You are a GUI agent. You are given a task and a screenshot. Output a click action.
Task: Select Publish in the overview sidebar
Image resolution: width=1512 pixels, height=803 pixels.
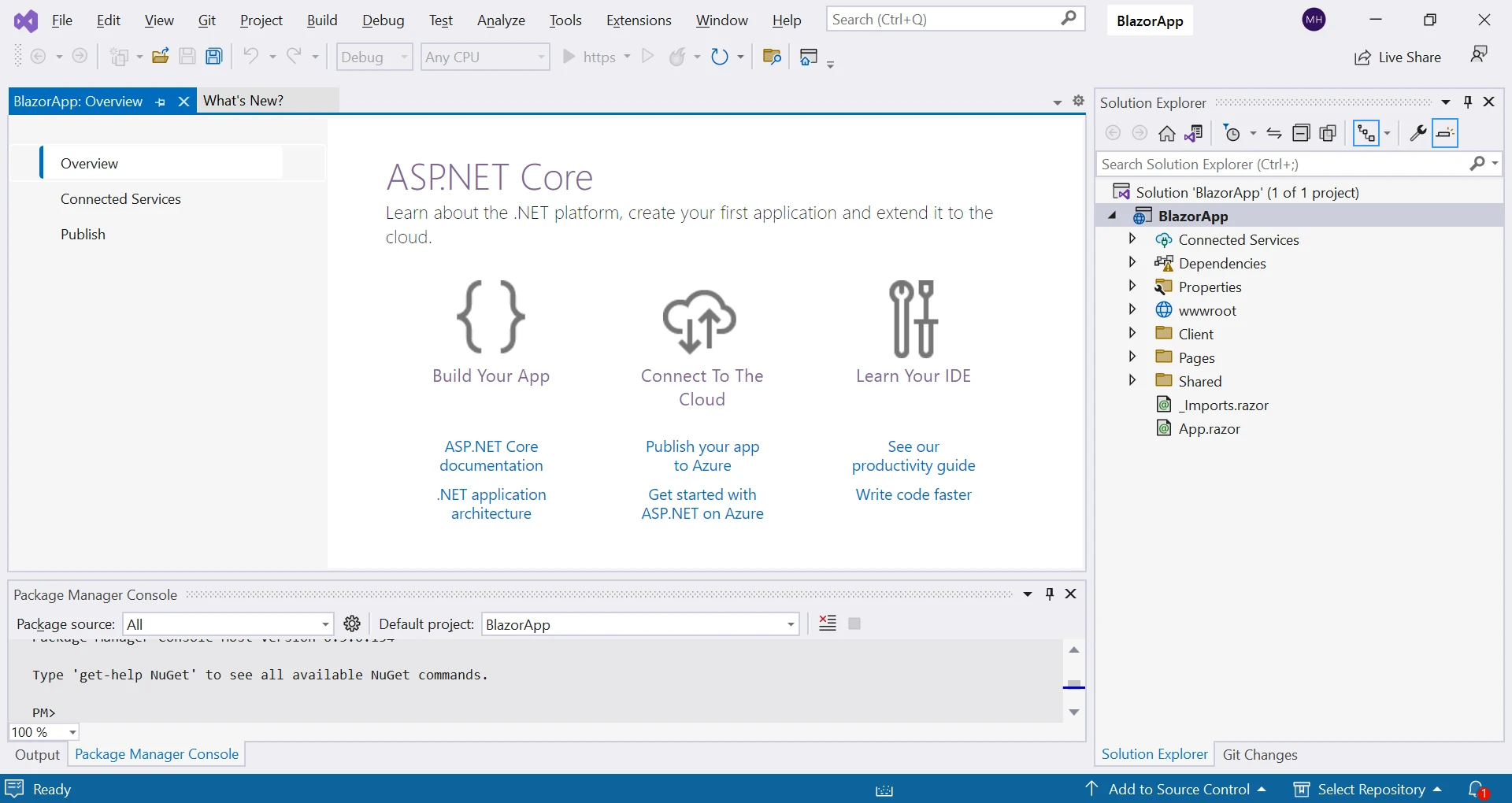83,235
